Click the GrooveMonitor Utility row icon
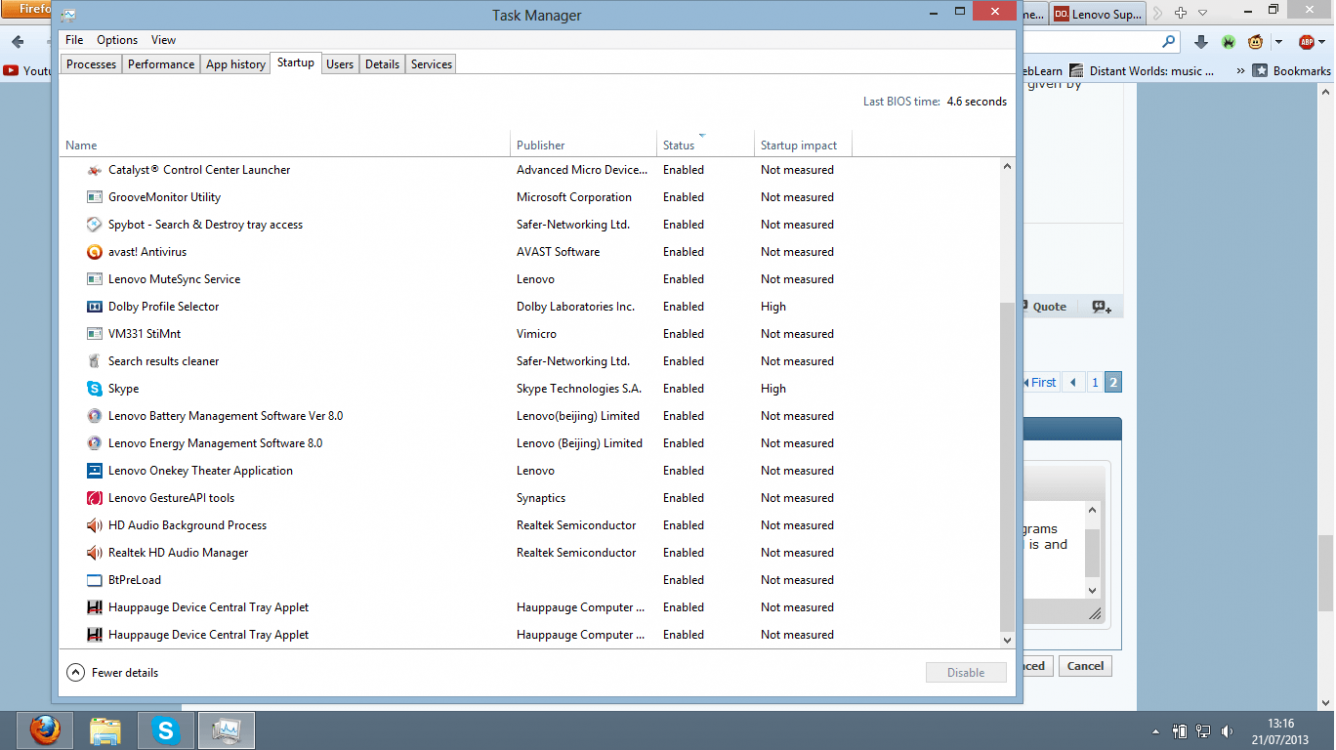 94,197
